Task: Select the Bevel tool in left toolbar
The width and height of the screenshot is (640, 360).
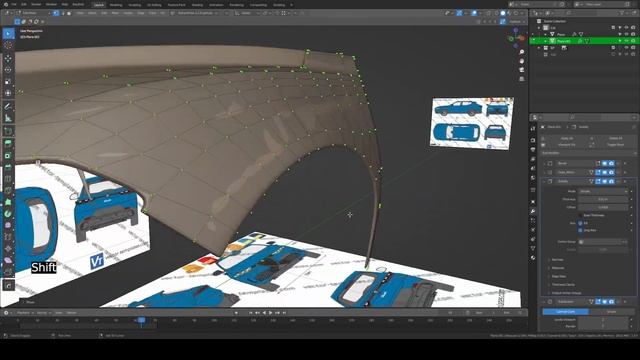Action: point(8,167)
